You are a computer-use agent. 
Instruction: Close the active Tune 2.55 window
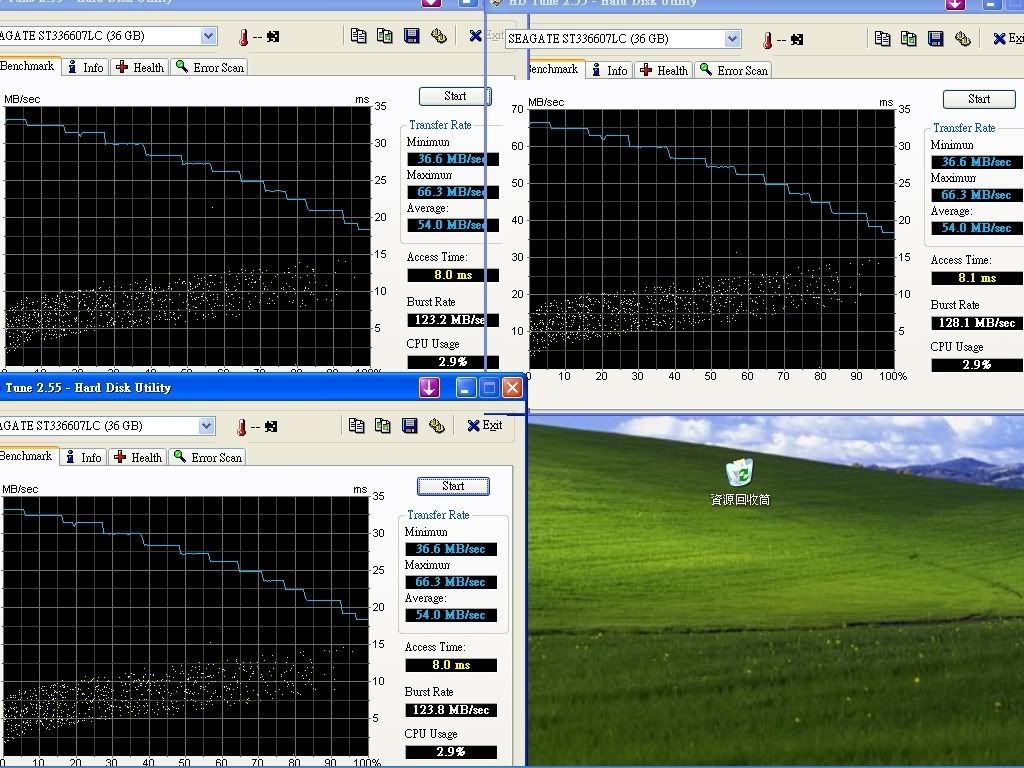click(x=513, y=387)
